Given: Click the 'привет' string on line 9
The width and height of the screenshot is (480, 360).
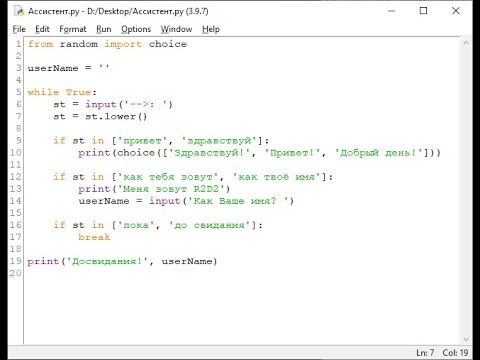Looking at the screenshot, I should [142, 141].
